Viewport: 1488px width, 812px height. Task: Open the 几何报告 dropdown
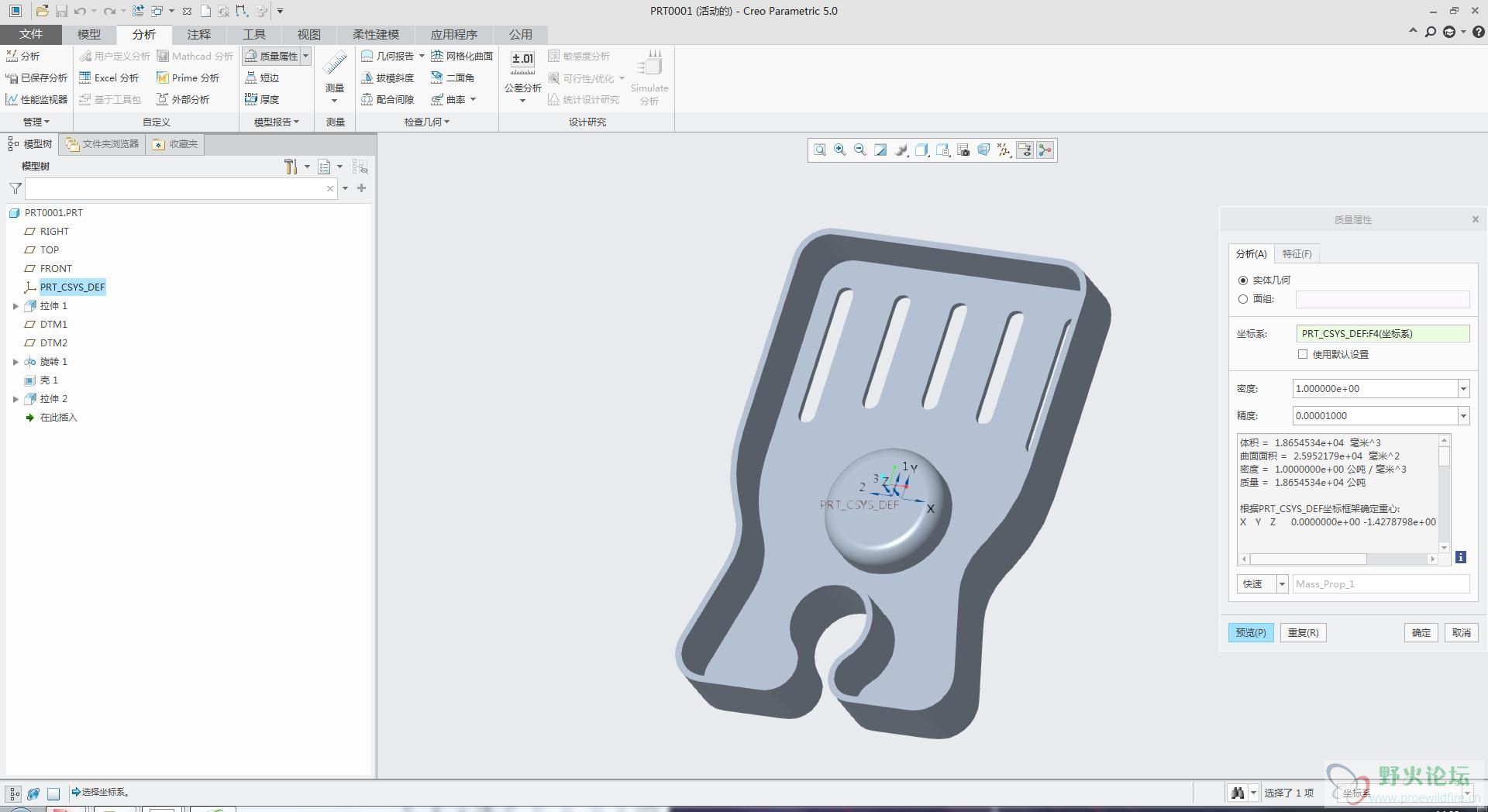[x=422, y=56]
